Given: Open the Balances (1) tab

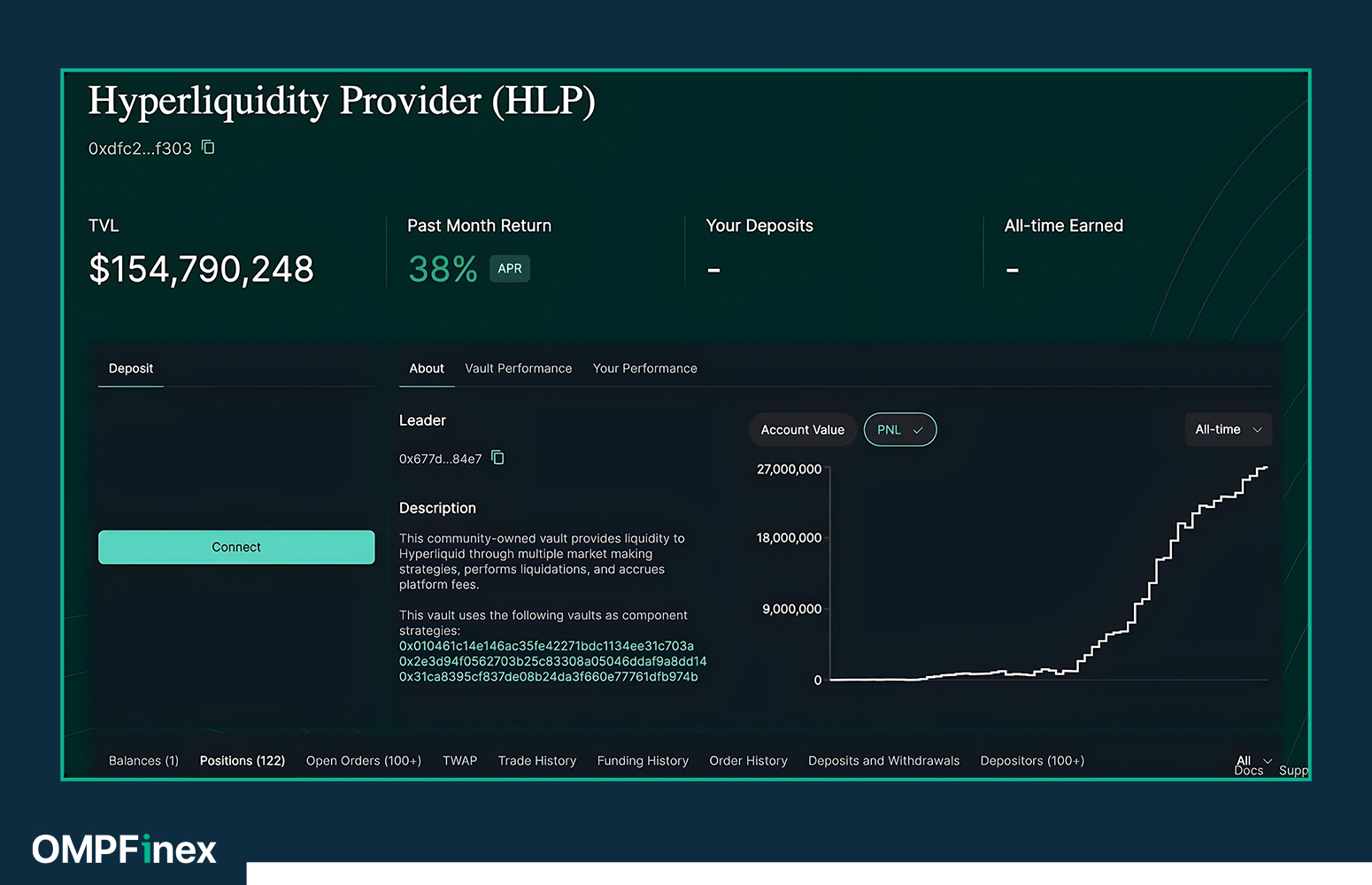Looking at the screenshot, I should click(143, 760).
